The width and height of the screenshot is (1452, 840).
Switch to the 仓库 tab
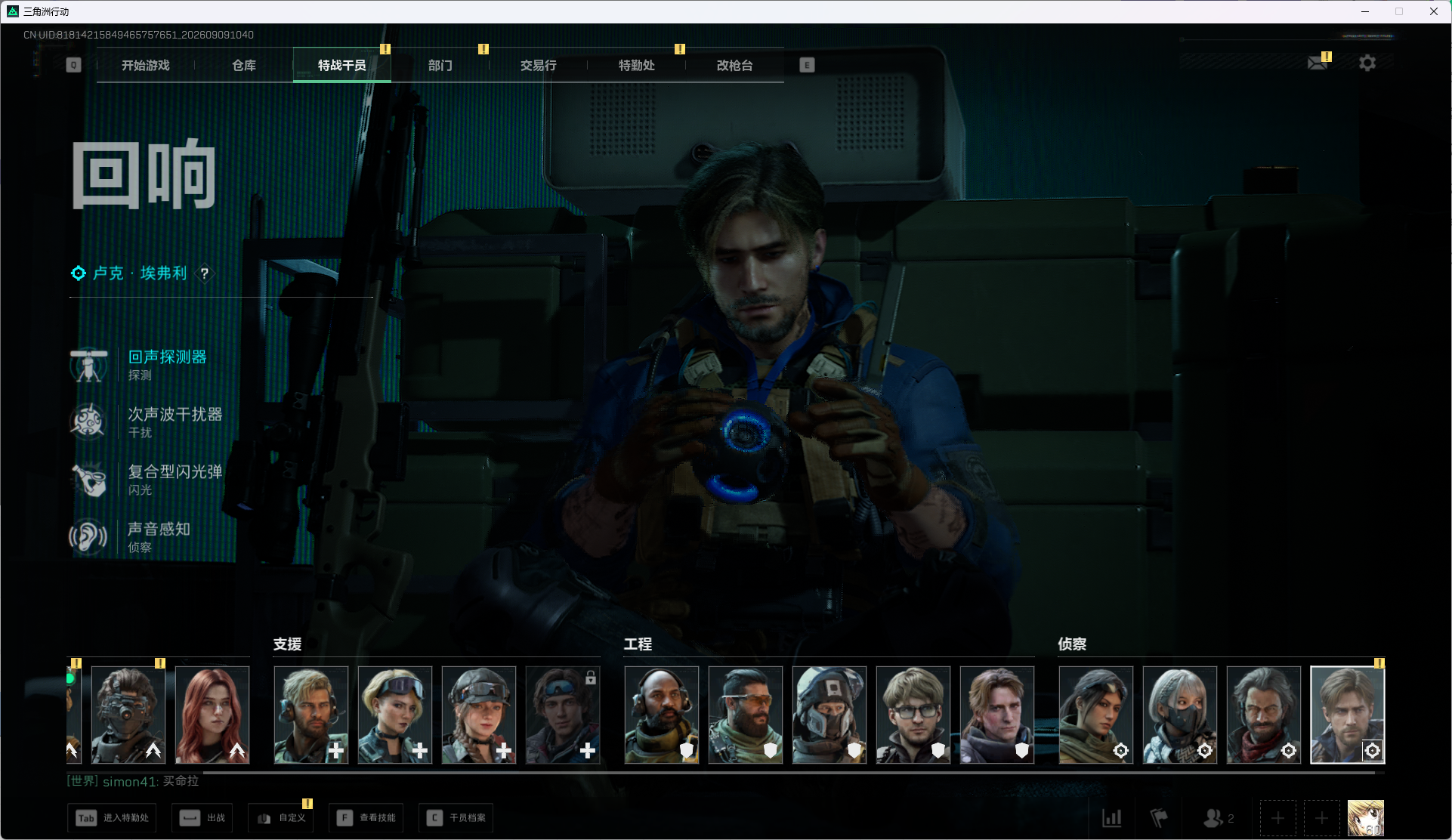click(244, 65)
